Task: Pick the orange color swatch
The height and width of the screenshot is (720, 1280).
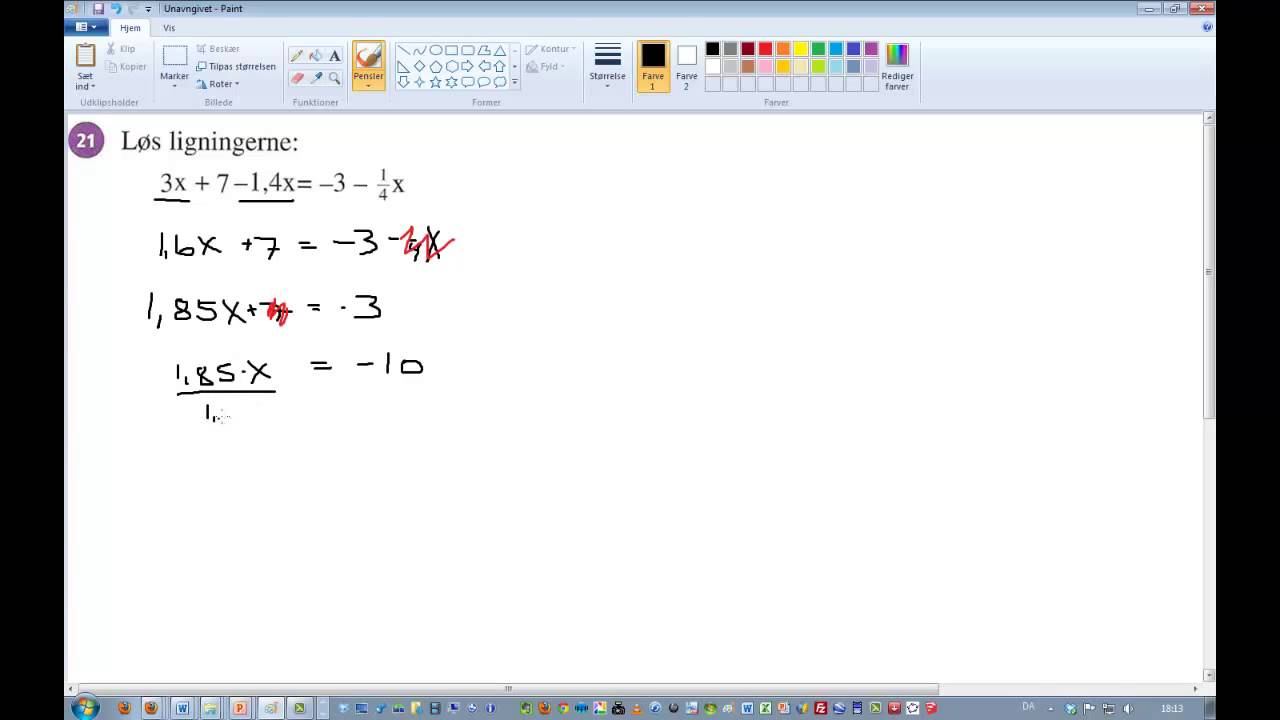Action: click(x=783, y=49)
